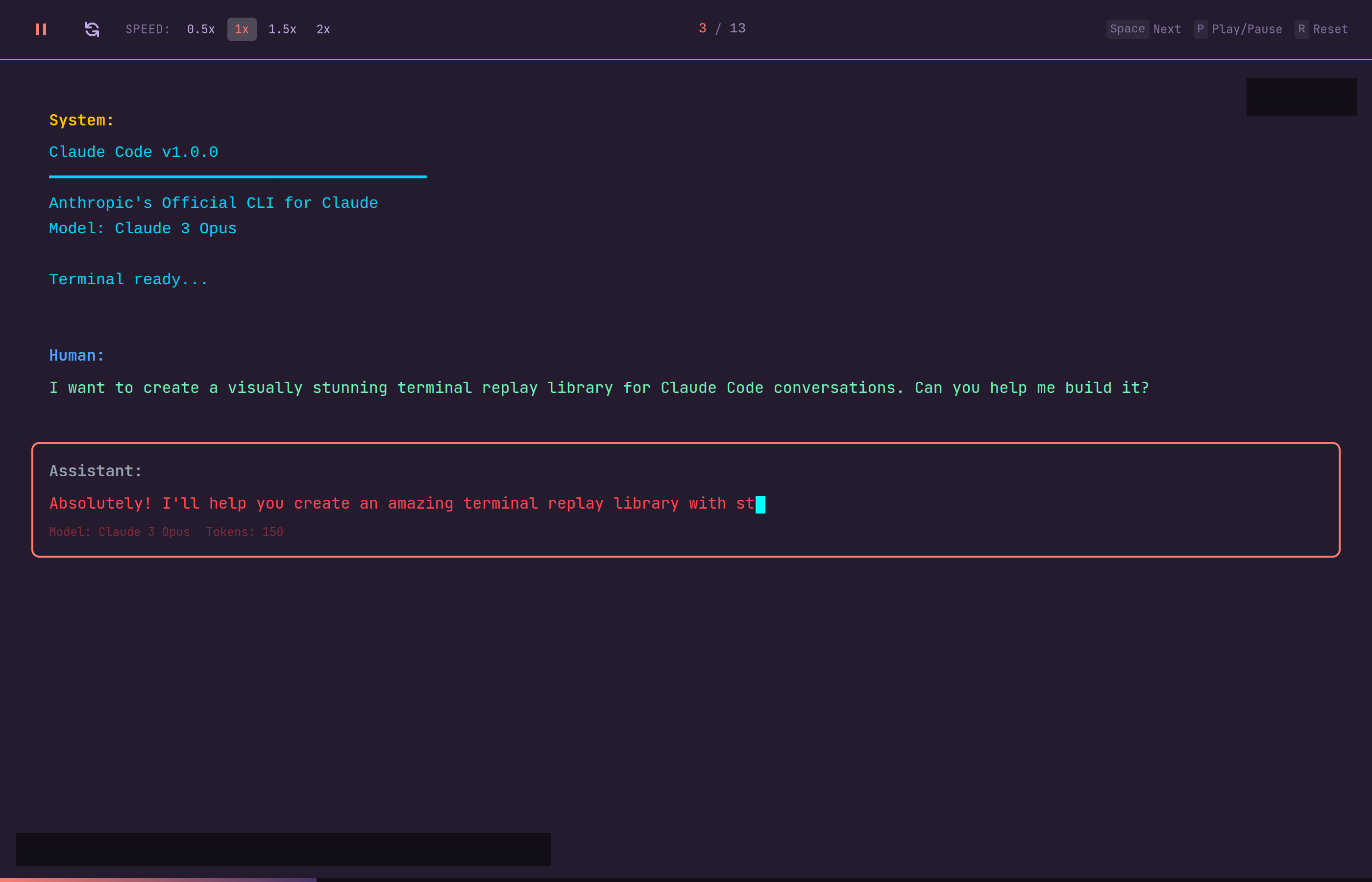The width and height of the screenshot is (1372, 882).
Task: Click the assistant's typing response text
Action: pyautogui.click(x=402, y=503)
